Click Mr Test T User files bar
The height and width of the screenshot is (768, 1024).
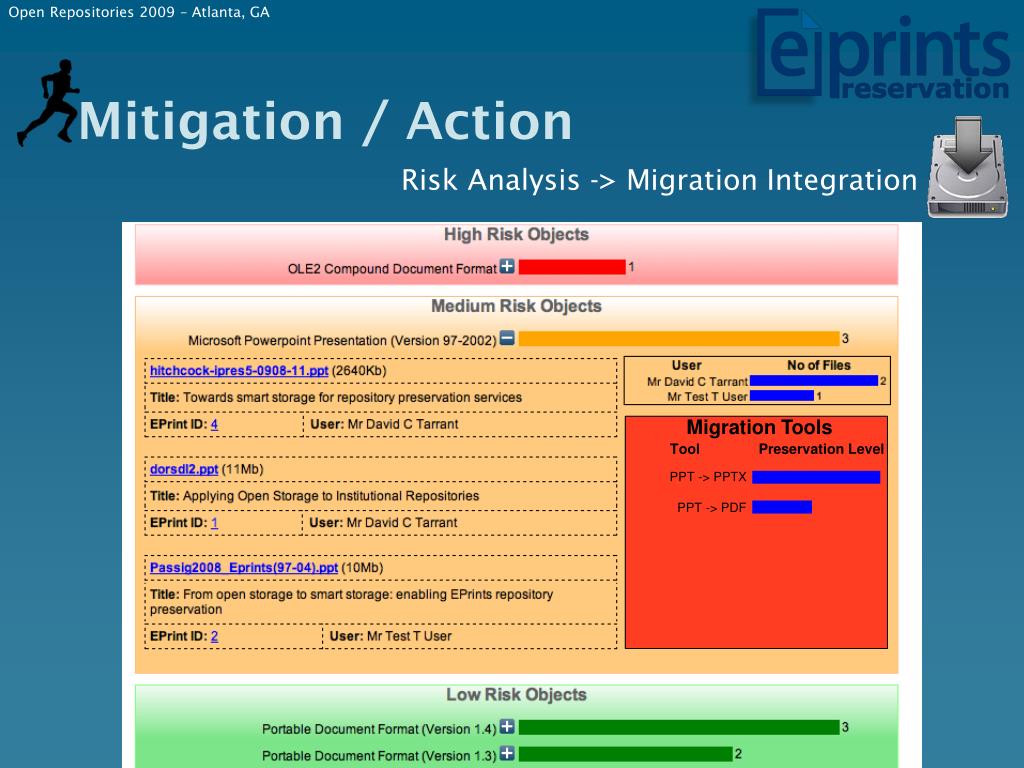click(x=782, y=396)
